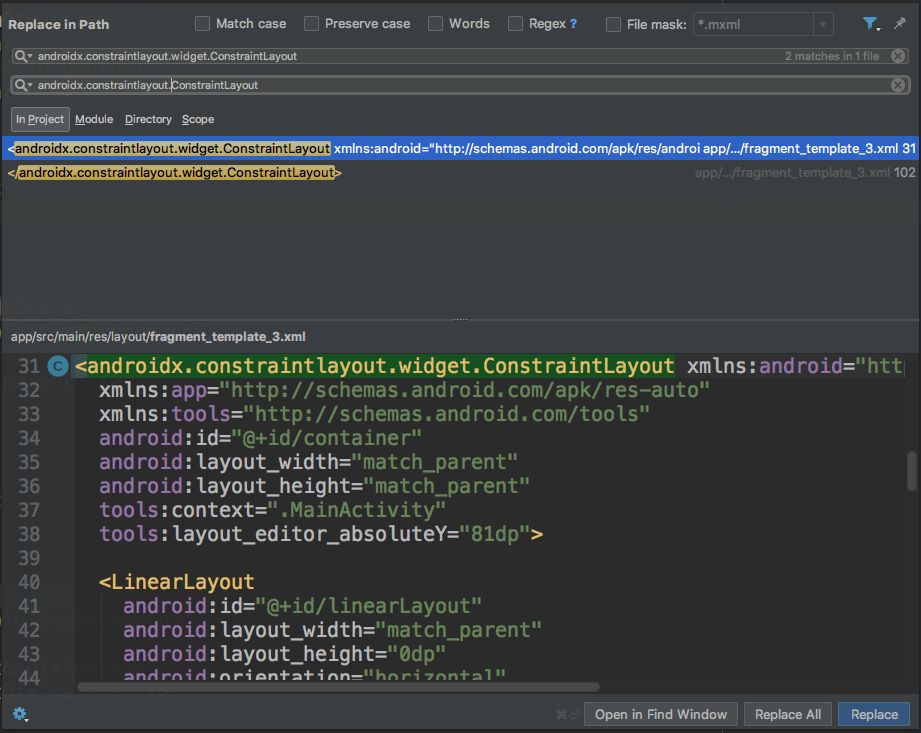Enable the File mask checkbox
Screen dimensions: 921x733
[613, 24]
